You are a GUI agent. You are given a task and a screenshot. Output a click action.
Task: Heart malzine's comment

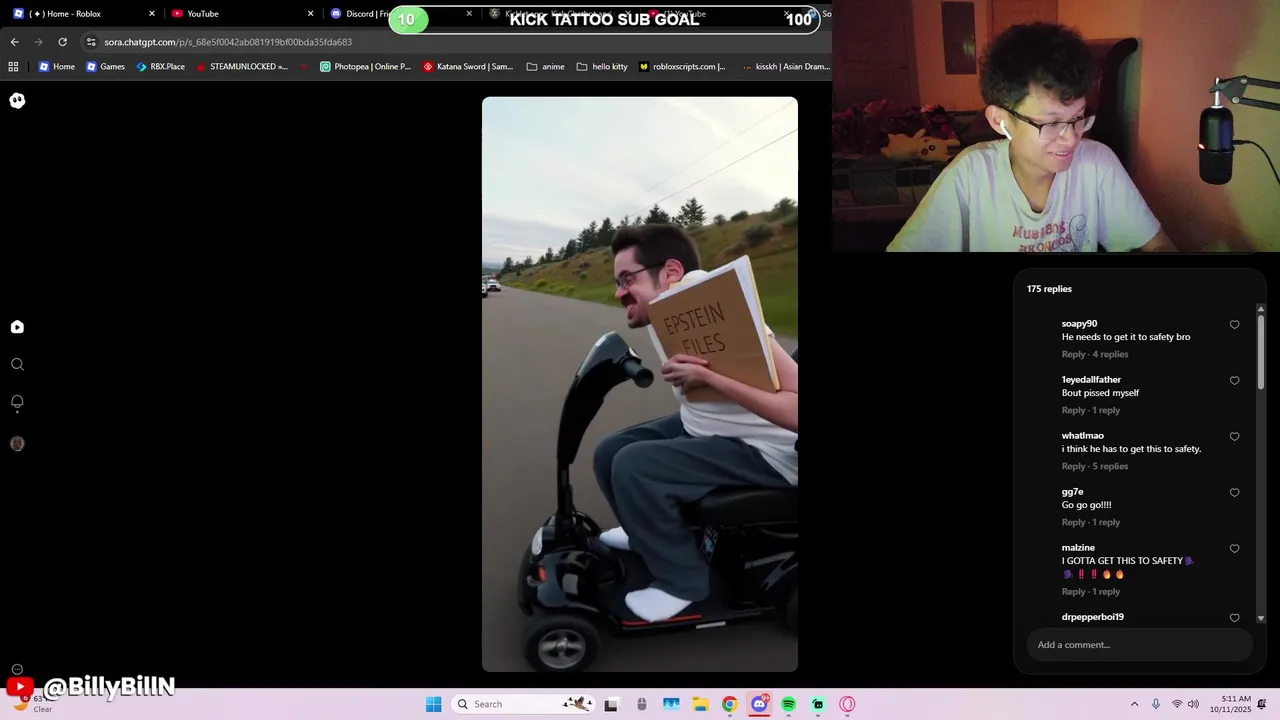tap(1234, 549)
